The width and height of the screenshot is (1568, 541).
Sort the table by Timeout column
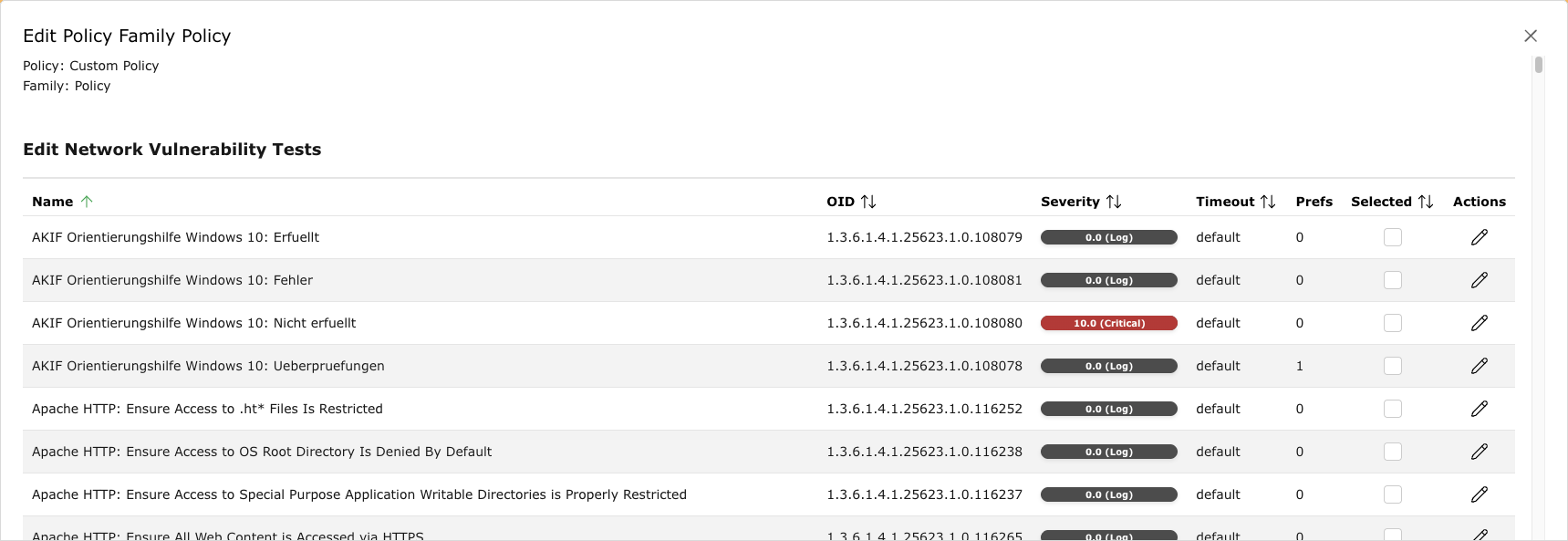pyautogui.click(x=1268, y=202)
